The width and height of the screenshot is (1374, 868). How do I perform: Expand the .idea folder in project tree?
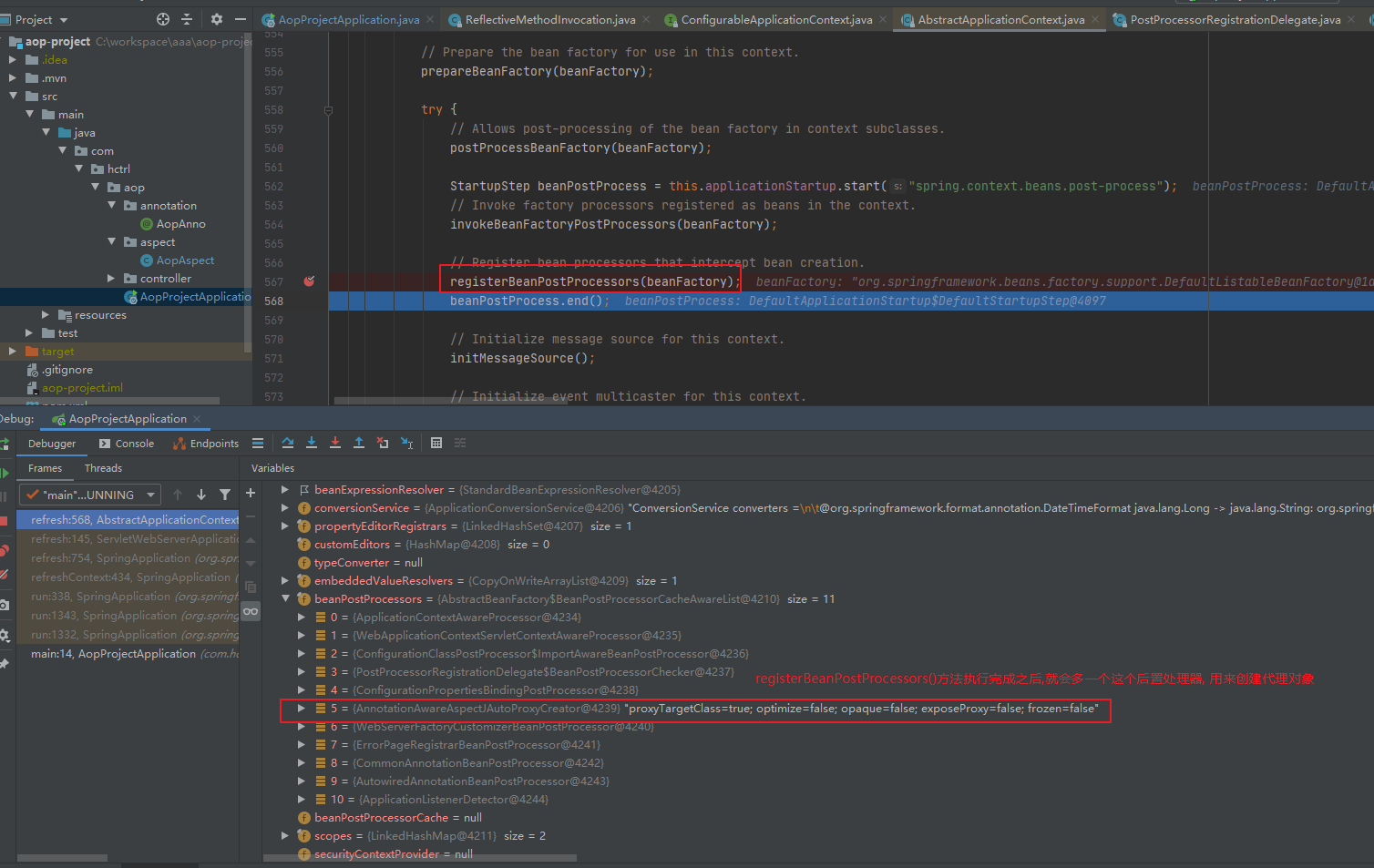(13, 60)
